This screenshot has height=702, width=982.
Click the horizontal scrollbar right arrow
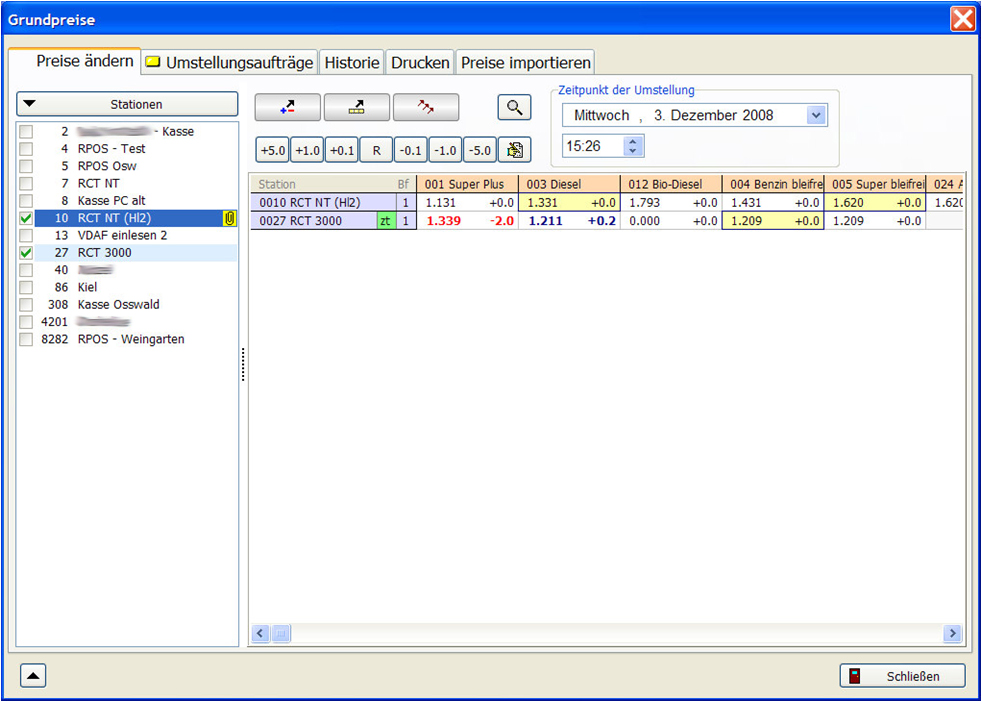[x=952, y=633]
